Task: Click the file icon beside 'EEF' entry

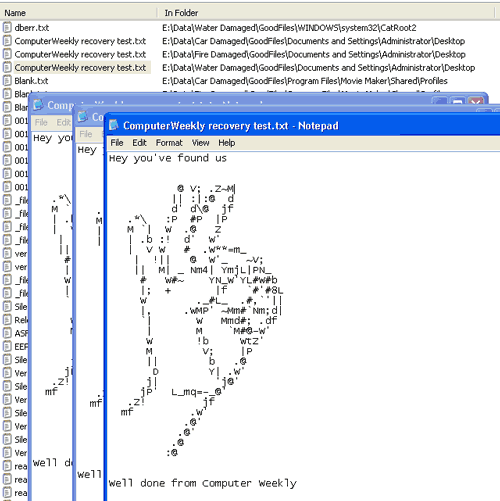Action: click(x=7, y=347)
